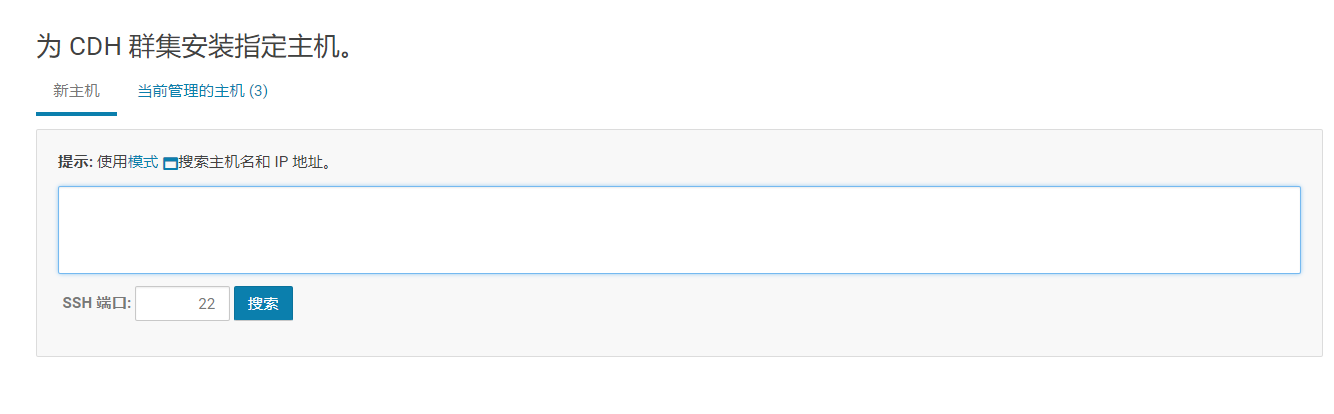Start the host search with 搜索
The image size is (1334, 414).
pos(263,304)
